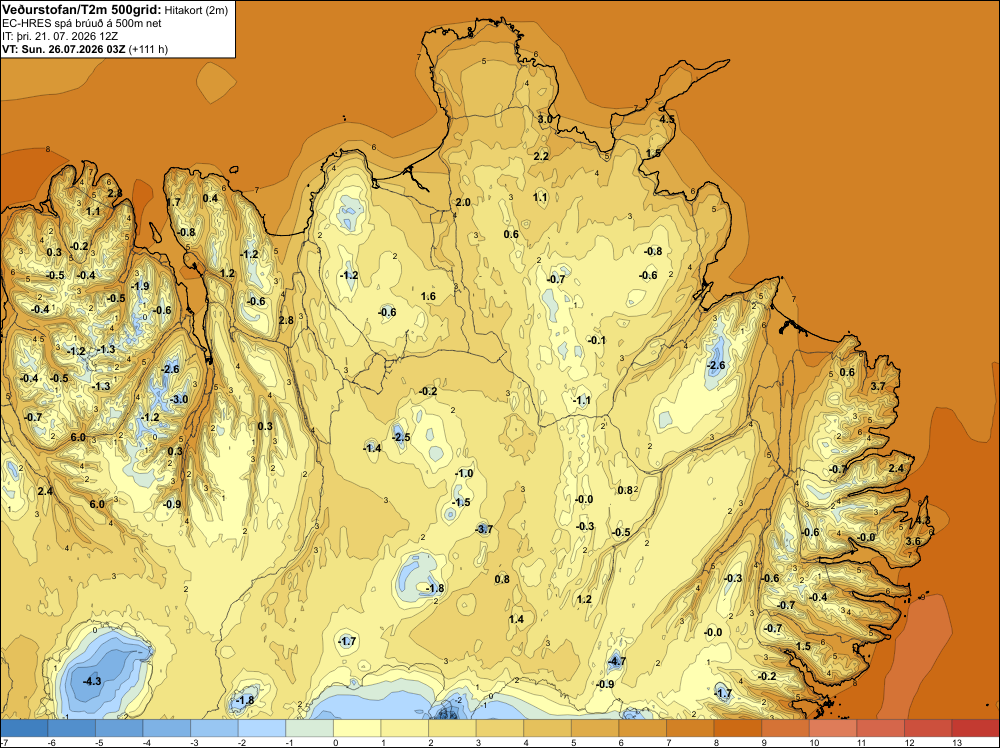This screenshot has width=1000, height=748.
Task: Pick the pale yellow legend swatch between 0 and 1
Action: coord(357,728)
